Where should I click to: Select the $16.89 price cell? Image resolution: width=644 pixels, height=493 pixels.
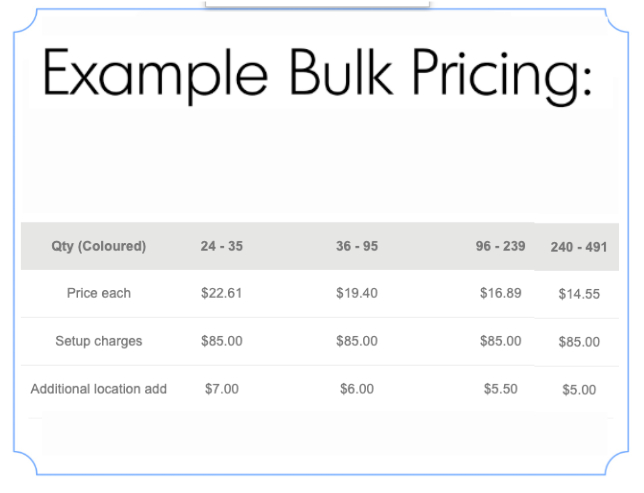[x=500, y=293]
